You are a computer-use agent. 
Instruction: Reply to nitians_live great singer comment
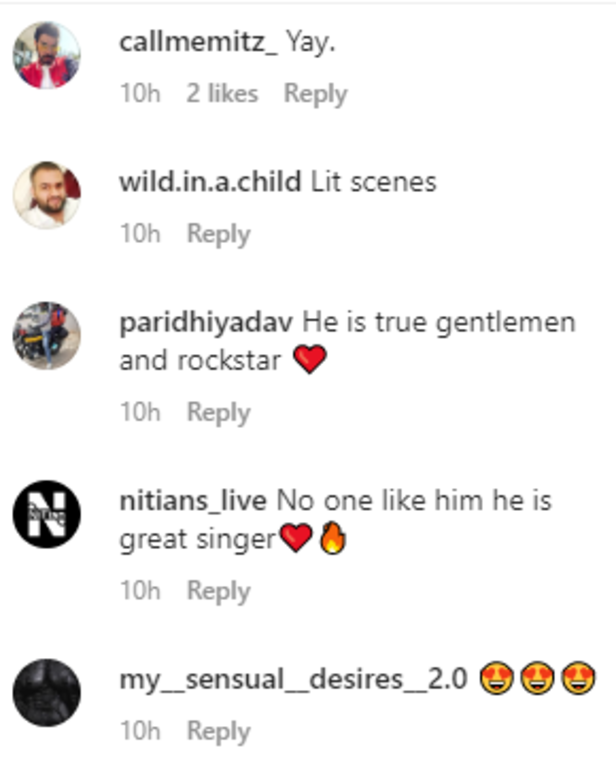click(x=218, y=592)
